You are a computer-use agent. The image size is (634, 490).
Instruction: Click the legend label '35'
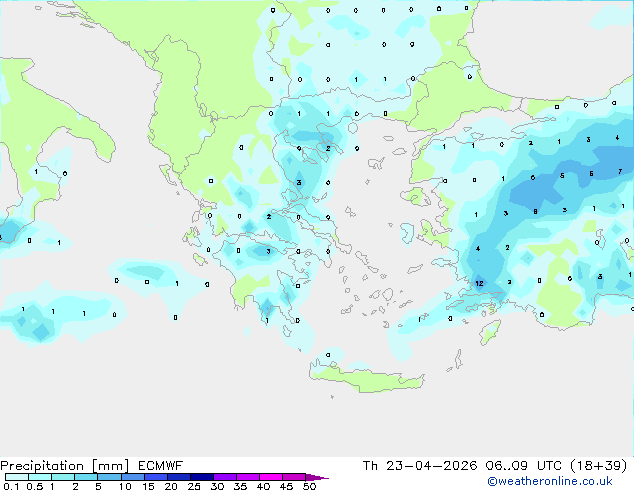click(240, 486)
